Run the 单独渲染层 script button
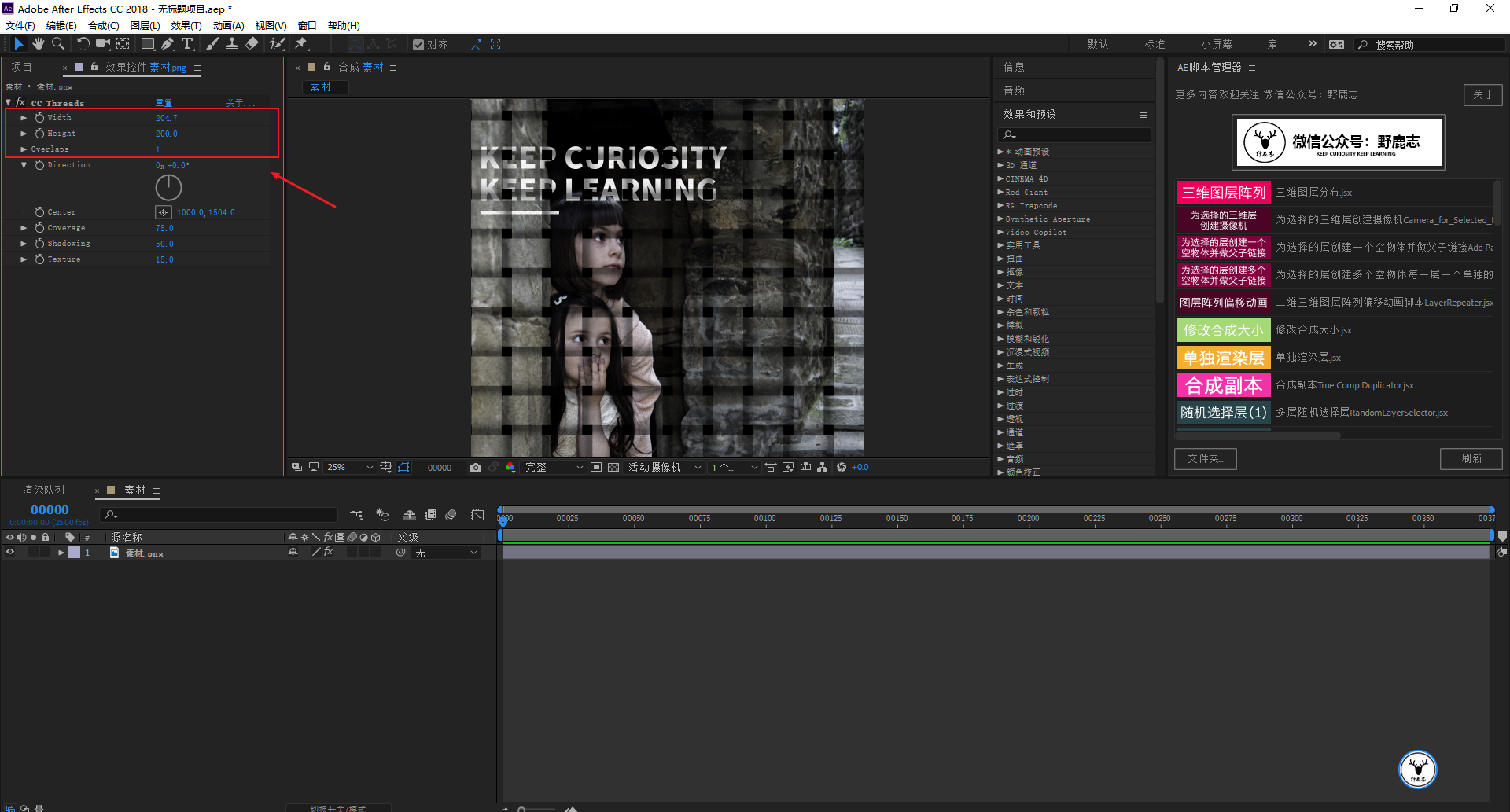 [1223, 358]
